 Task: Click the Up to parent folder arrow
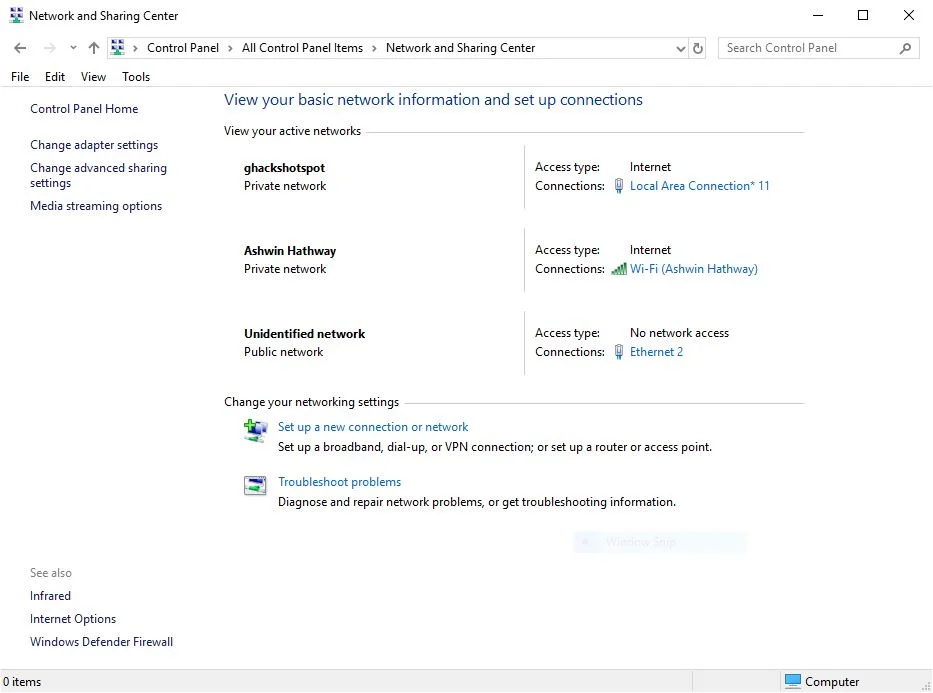[x=94, y=48]
